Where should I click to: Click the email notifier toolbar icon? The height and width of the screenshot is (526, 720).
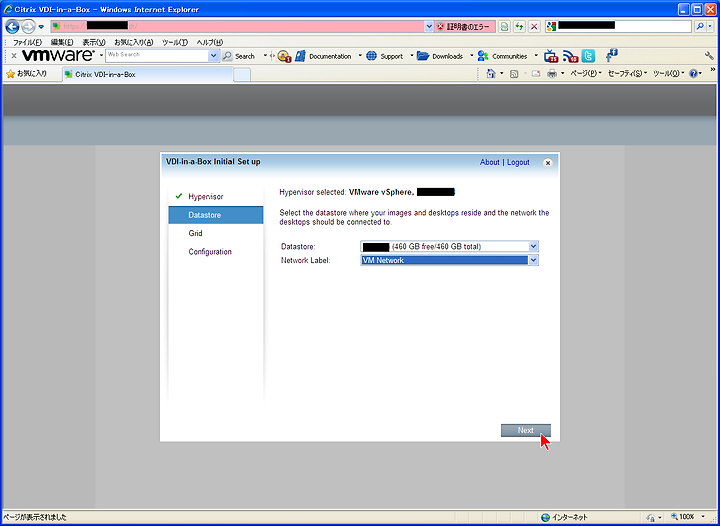pos(284,56)
